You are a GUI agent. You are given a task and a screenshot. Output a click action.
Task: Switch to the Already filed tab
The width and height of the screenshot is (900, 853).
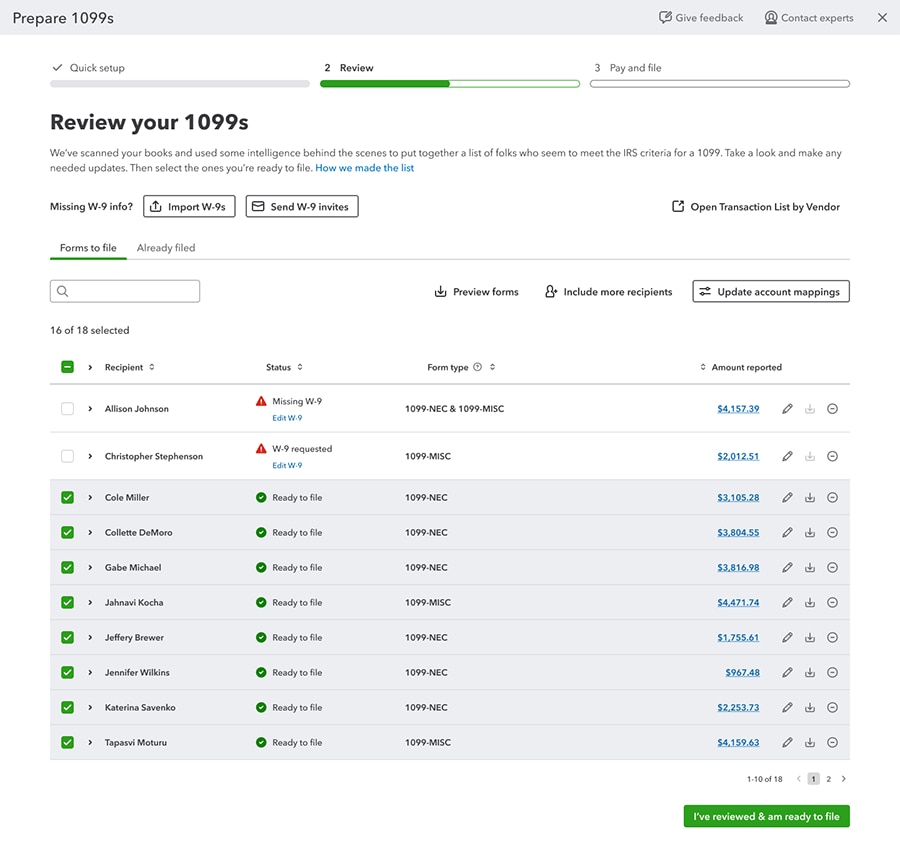166,248
